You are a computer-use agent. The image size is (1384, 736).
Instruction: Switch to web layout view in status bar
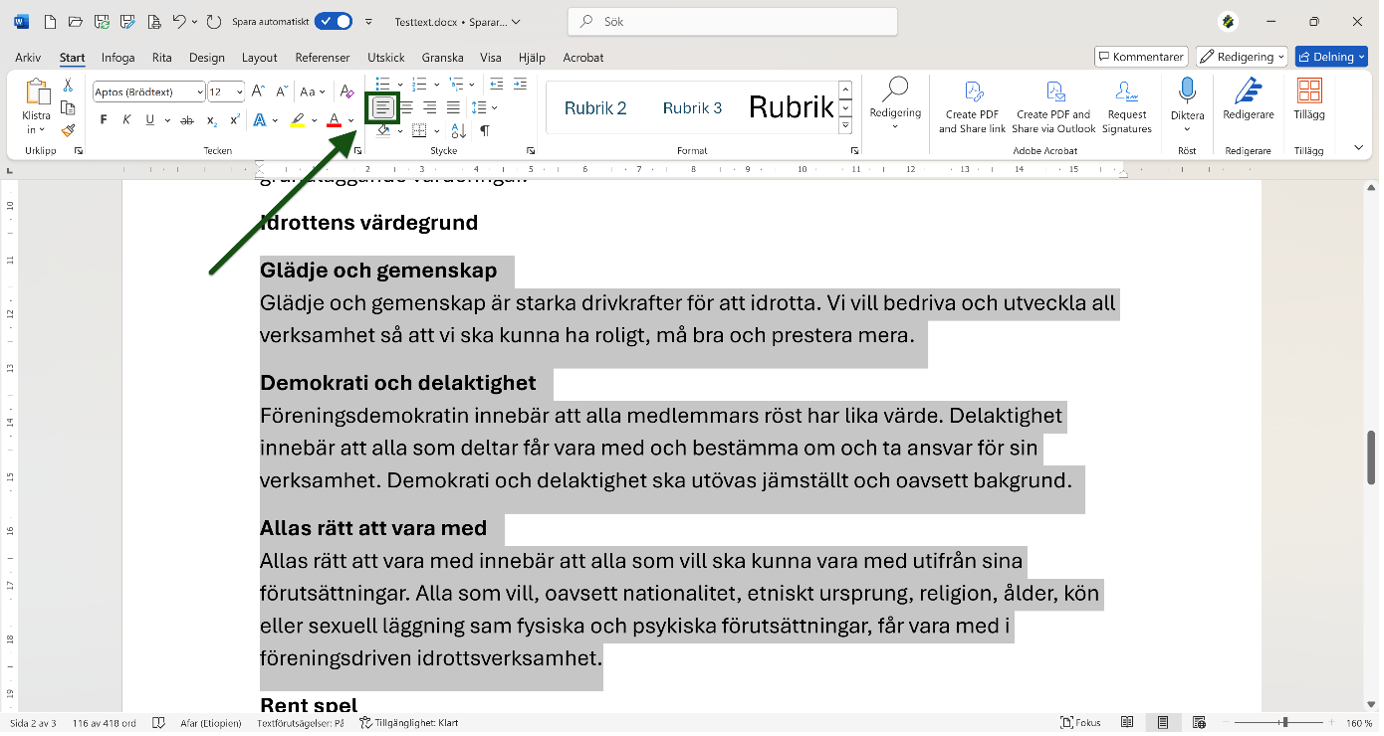pyautogui.click(x=1199, y=723)
